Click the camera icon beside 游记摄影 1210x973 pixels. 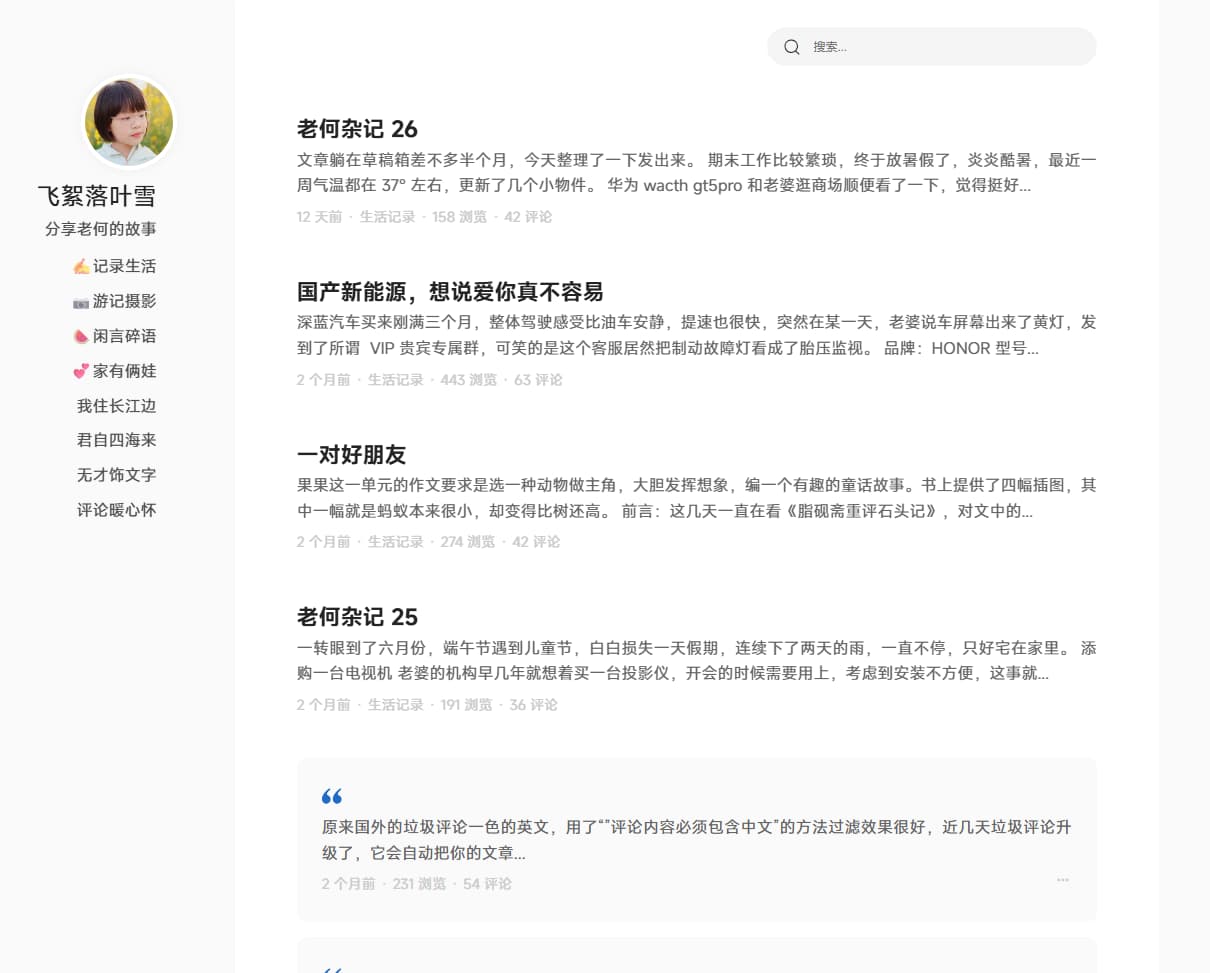click(81, 302)
